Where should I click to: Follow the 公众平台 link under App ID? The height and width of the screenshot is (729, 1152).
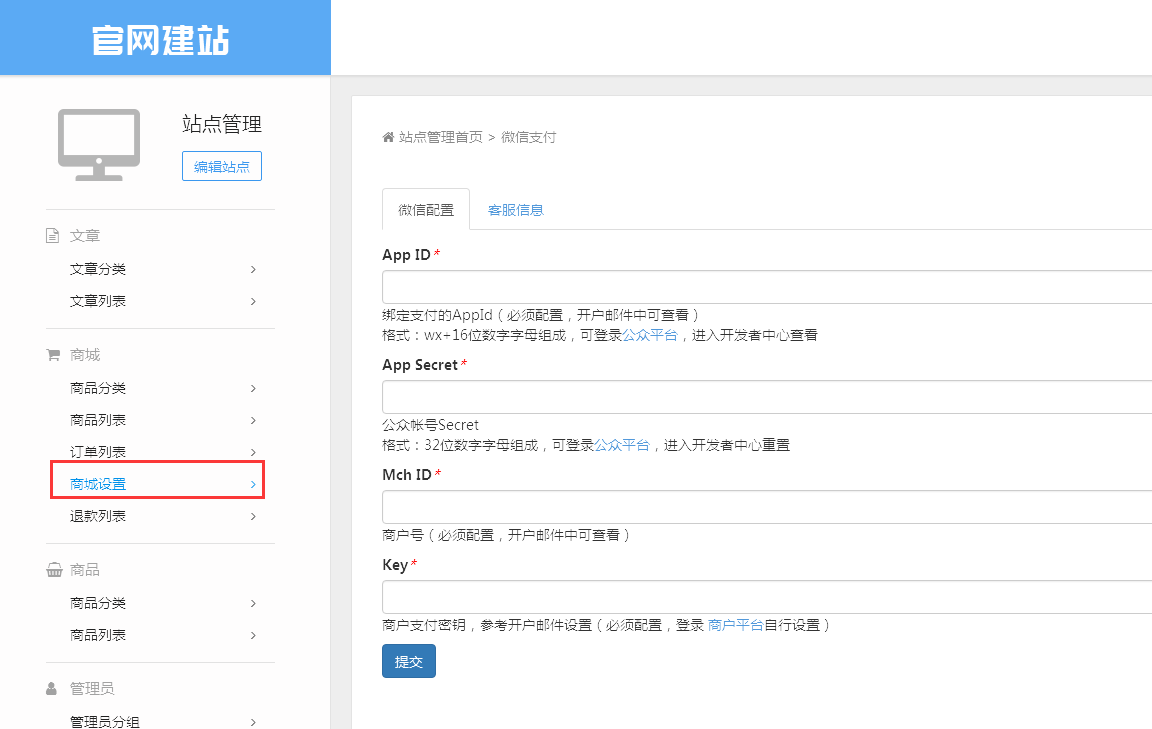(x=650, y=335)
